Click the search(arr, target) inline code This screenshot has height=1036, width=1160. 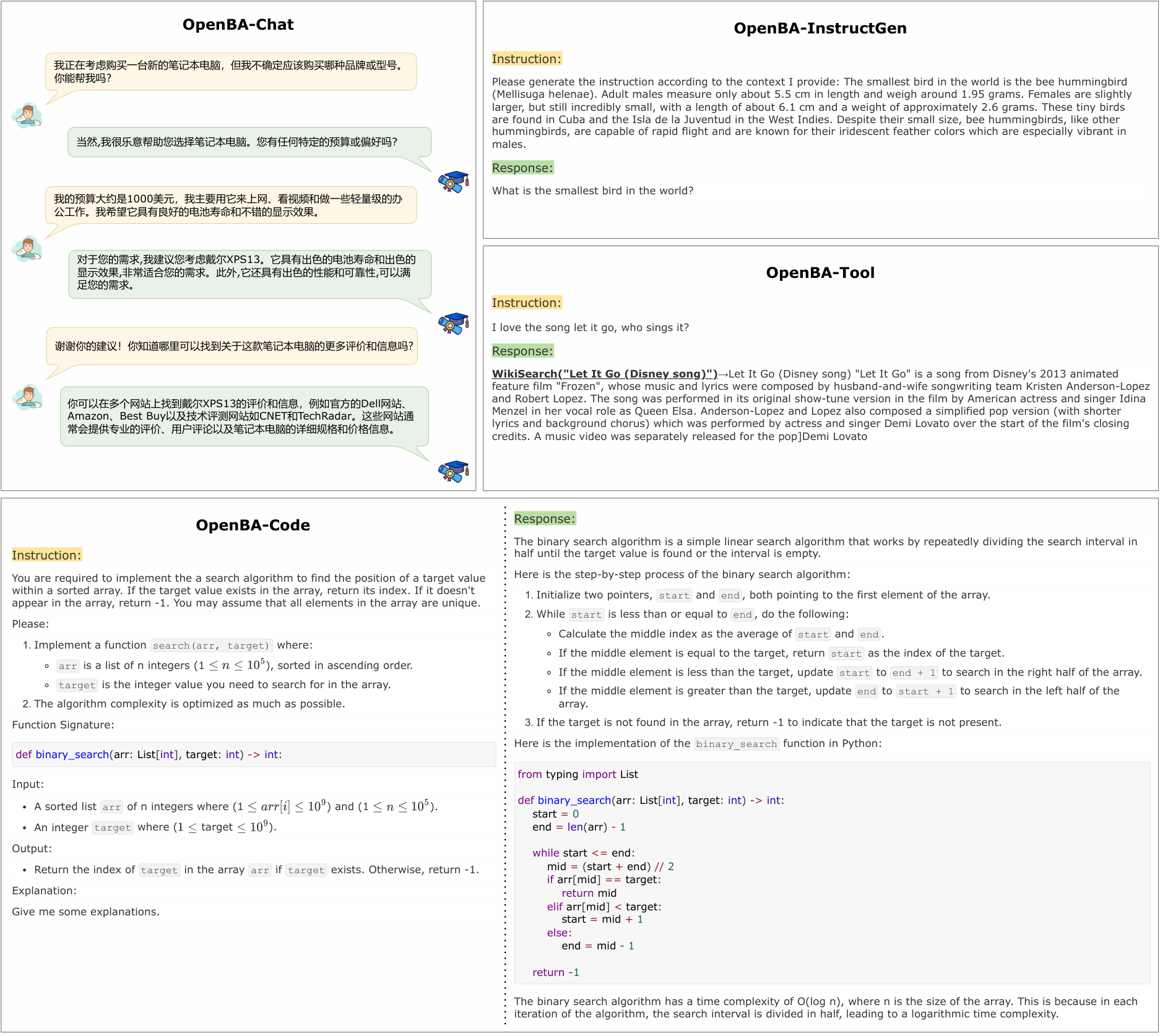click(x=211, y=645)
